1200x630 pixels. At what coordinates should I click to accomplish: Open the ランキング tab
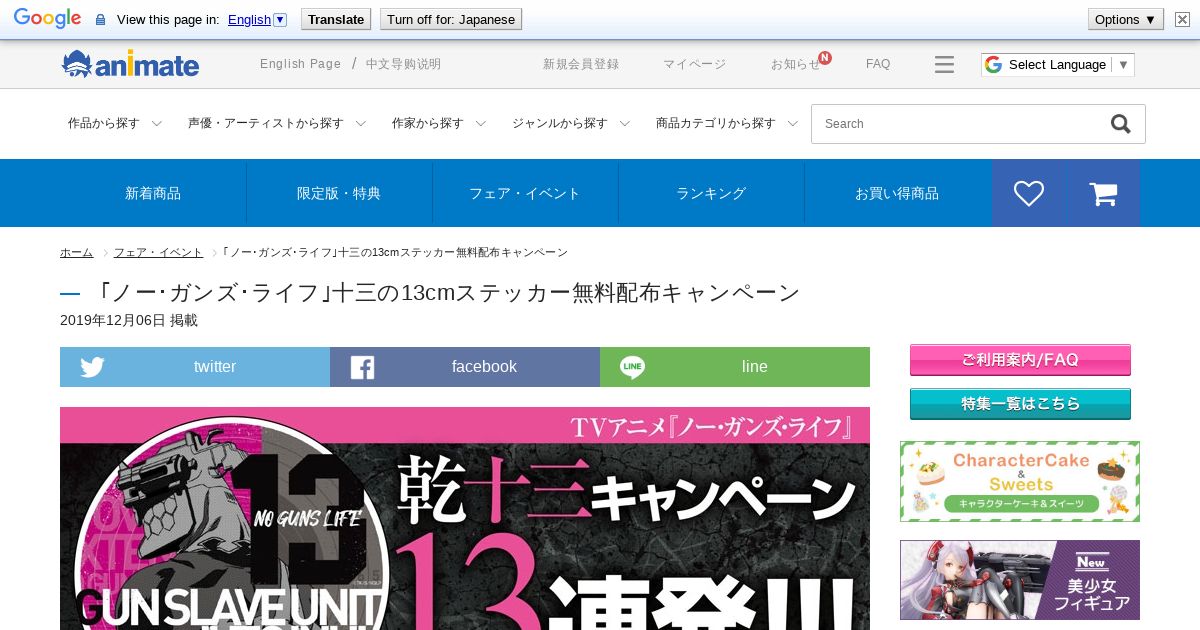coord(711,193)
